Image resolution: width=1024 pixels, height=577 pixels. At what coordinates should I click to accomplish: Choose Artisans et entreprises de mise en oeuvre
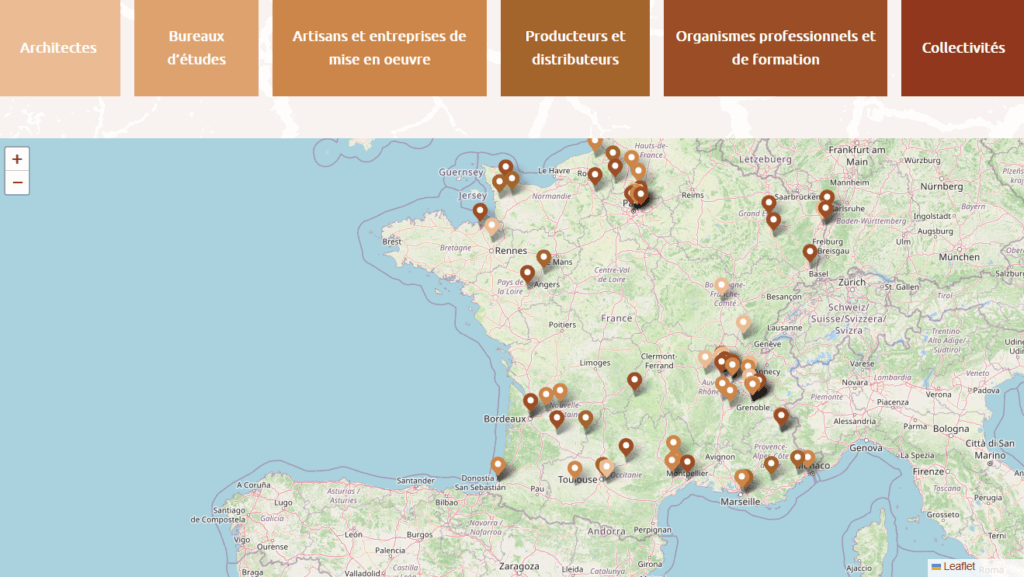[379, 48]
